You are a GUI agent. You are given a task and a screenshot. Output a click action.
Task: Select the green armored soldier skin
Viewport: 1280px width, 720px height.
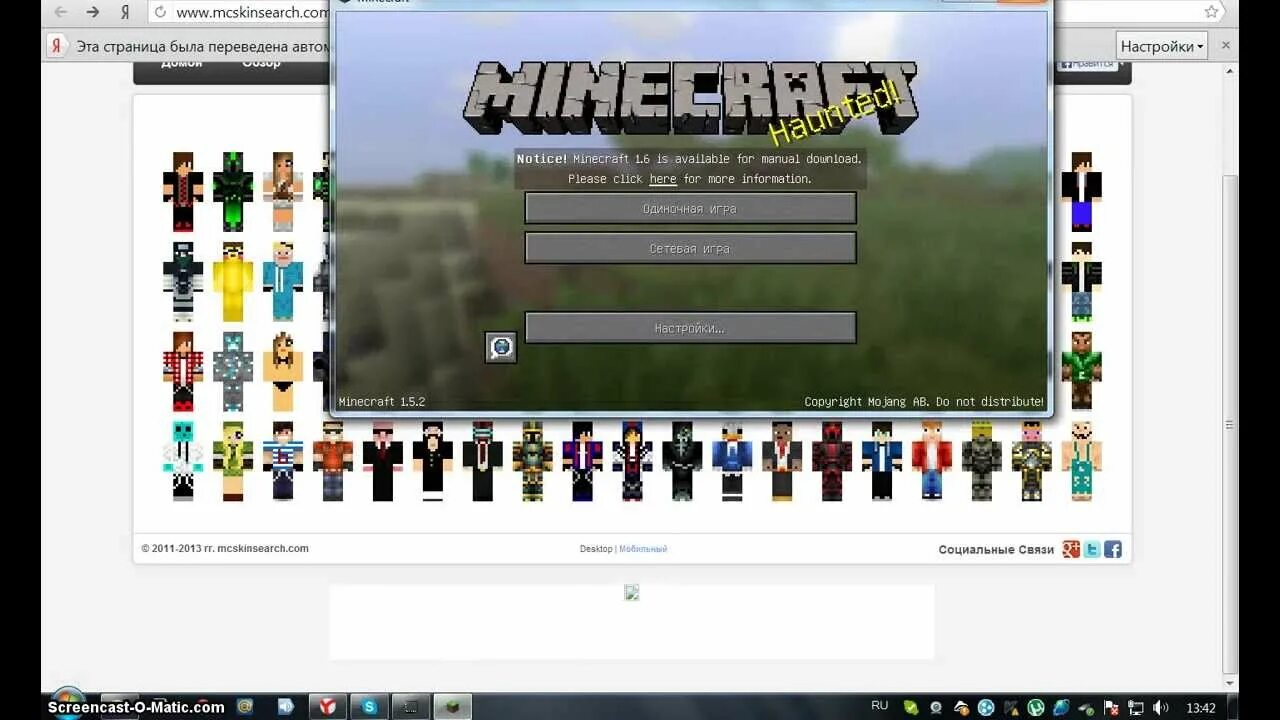click(x=982, y=461)
